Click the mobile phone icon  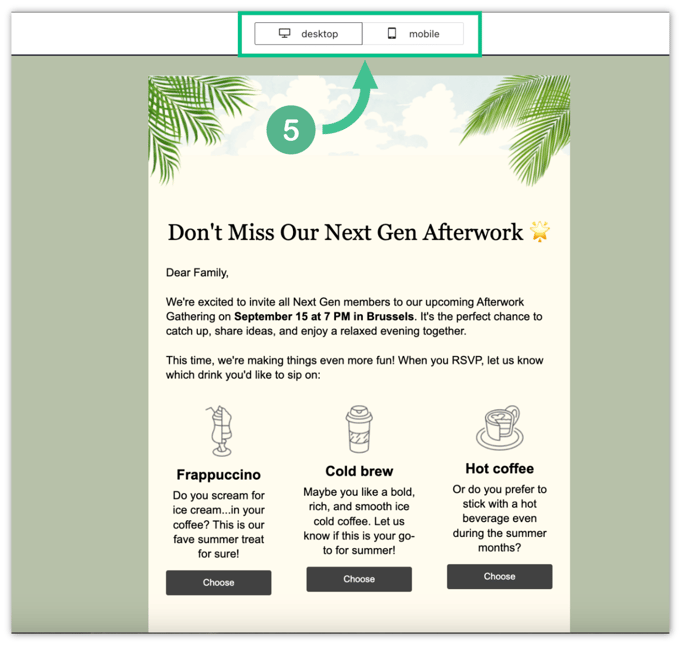(392, 33)
